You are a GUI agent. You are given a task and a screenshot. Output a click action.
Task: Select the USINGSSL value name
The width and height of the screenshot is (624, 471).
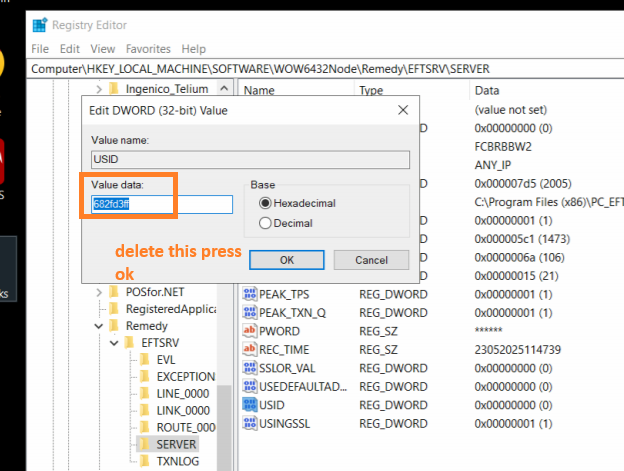[284, 424]
